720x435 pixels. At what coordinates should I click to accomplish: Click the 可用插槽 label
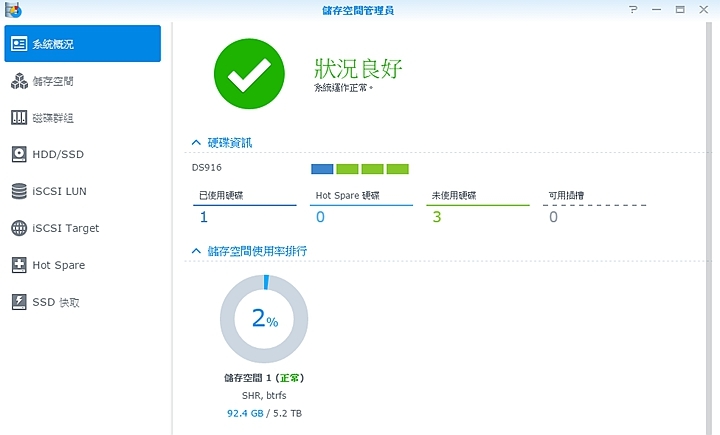[566, 196]
